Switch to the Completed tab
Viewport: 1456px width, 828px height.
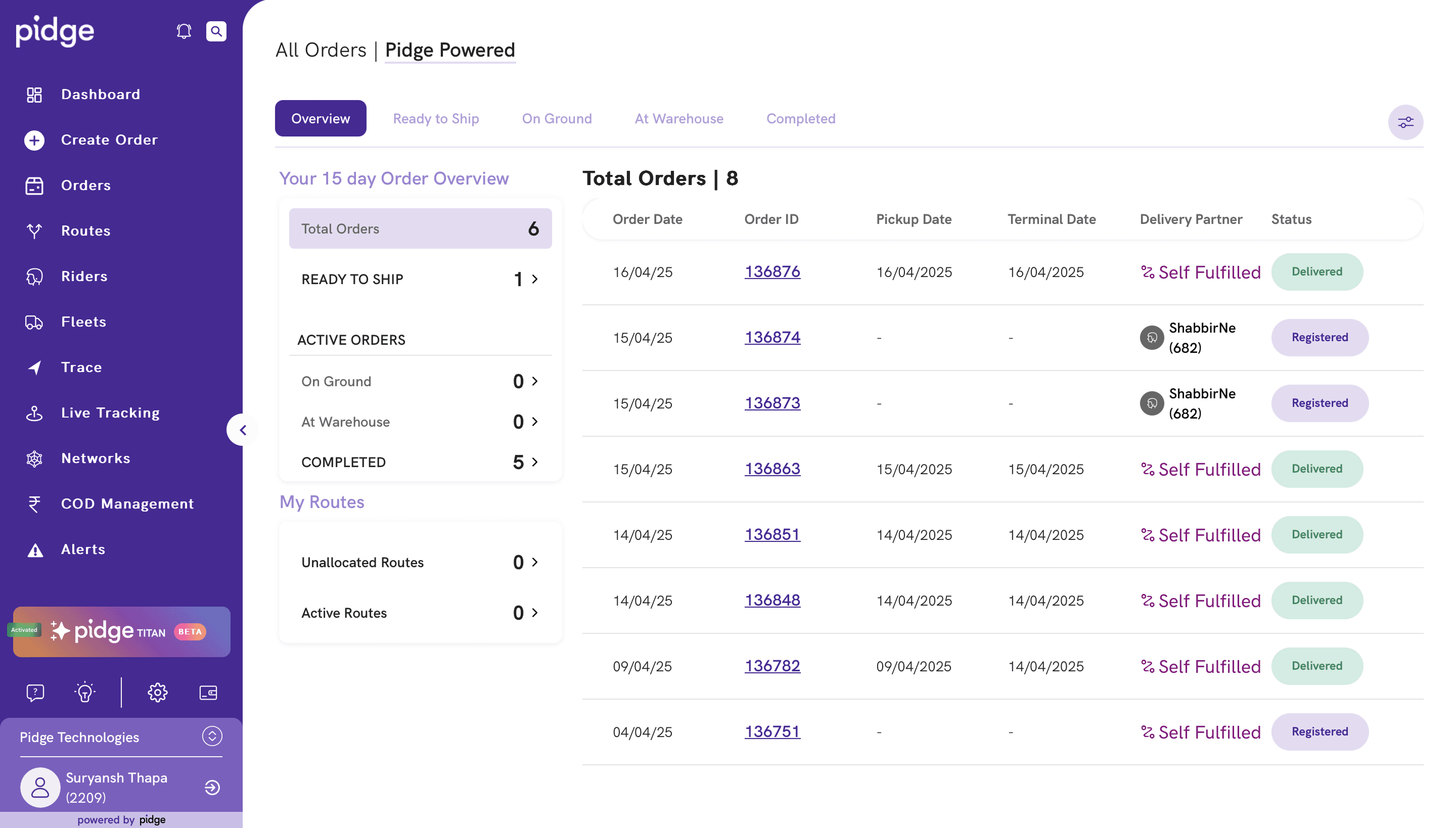(x=800, y=119)
